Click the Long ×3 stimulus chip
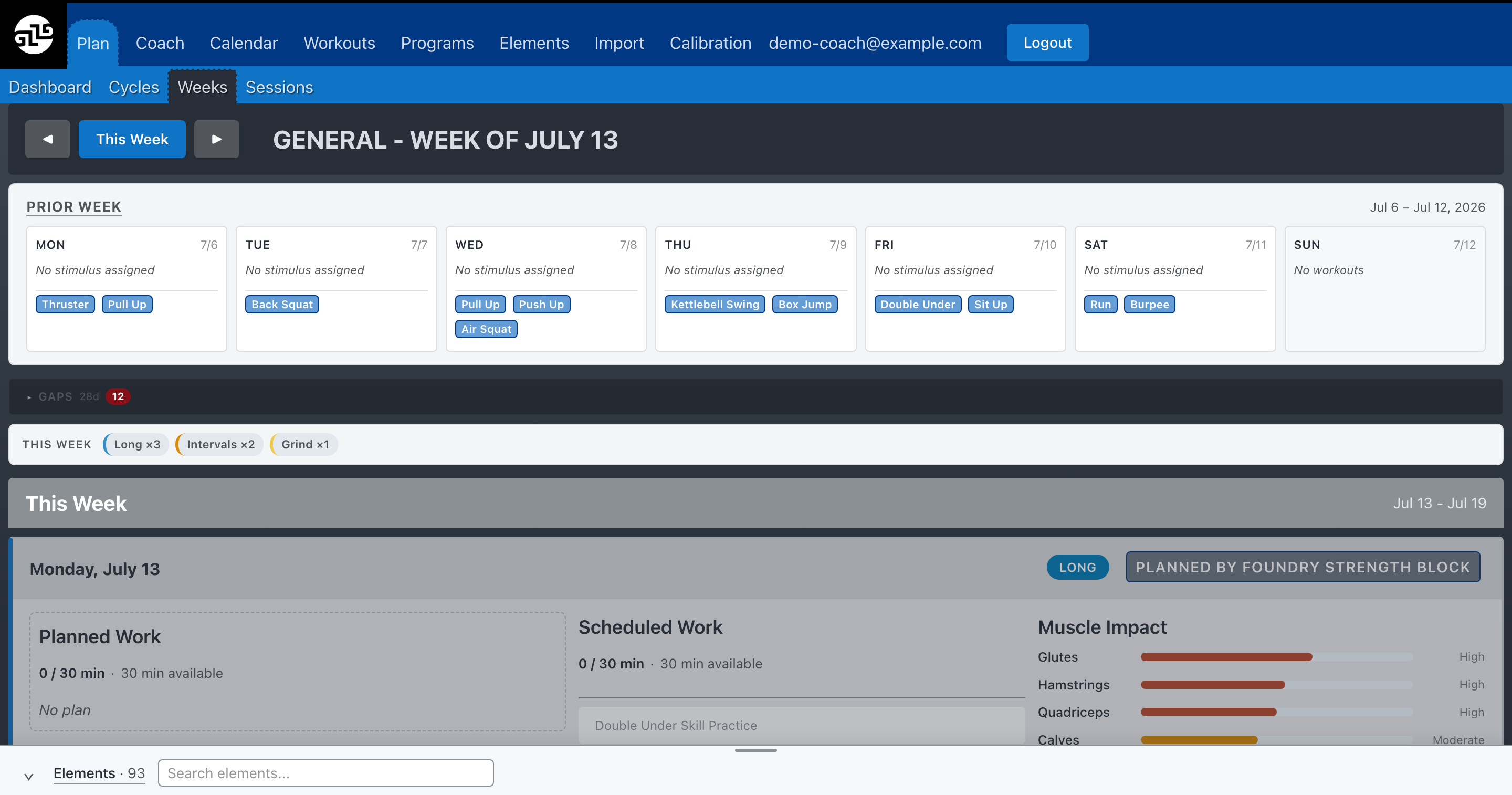Viewport: 1512px width, 795px height. [136, 444]
